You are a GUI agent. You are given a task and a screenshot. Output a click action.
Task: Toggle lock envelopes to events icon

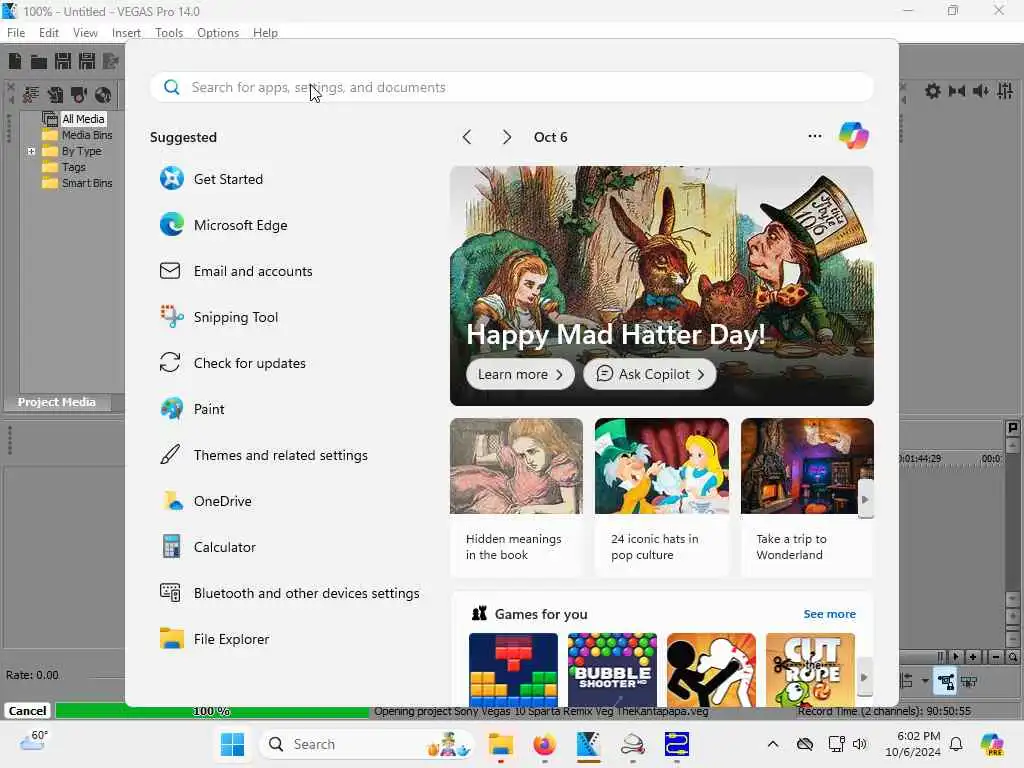[x=969, y=682]
